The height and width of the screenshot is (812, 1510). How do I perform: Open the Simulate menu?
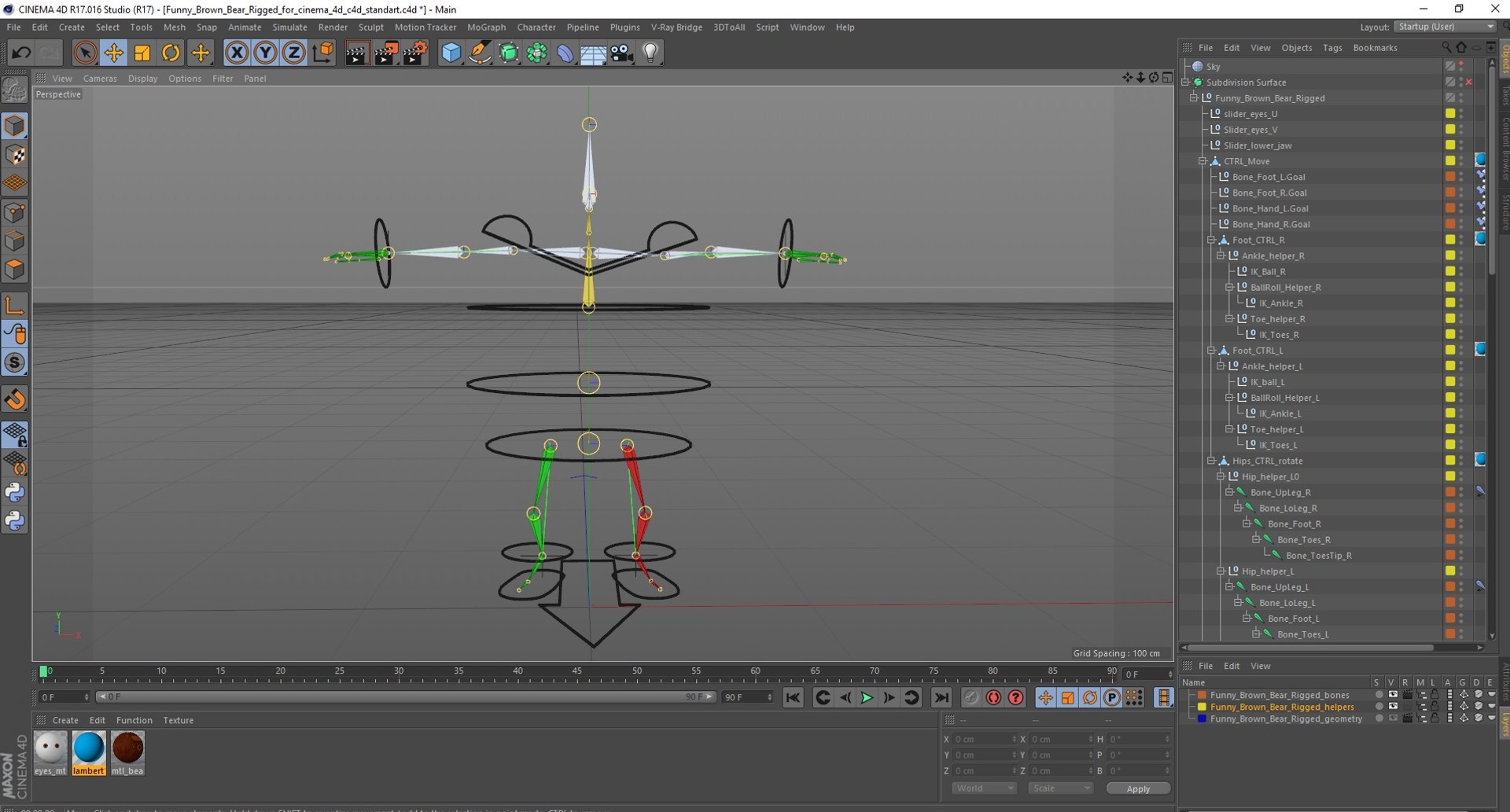click(x=289, y=27)
